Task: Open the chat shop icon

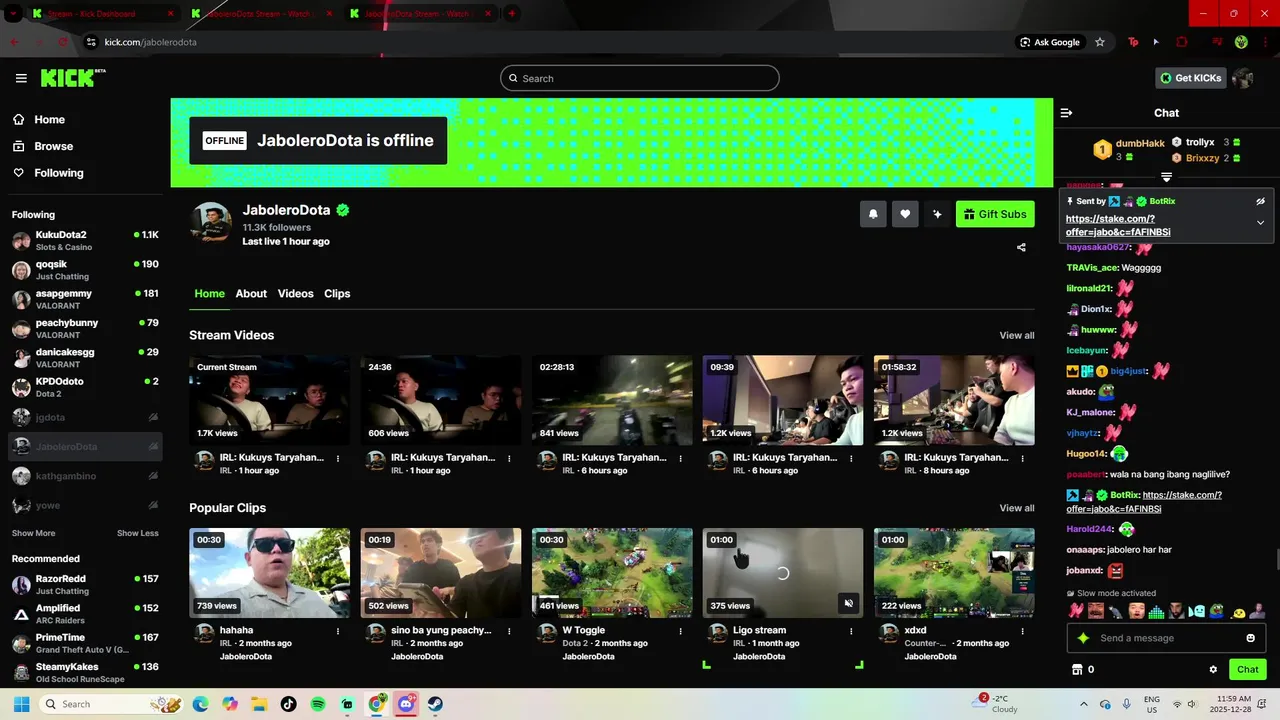Action: click(1077, 670)
